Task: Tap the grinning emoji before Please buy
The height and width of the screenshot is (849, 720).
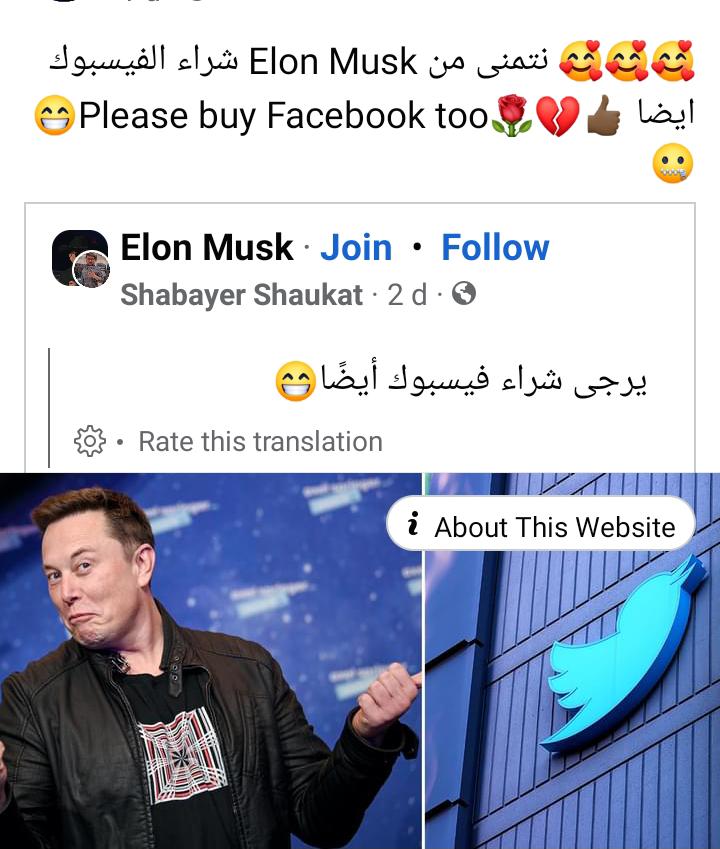Action: click(55, 115)
